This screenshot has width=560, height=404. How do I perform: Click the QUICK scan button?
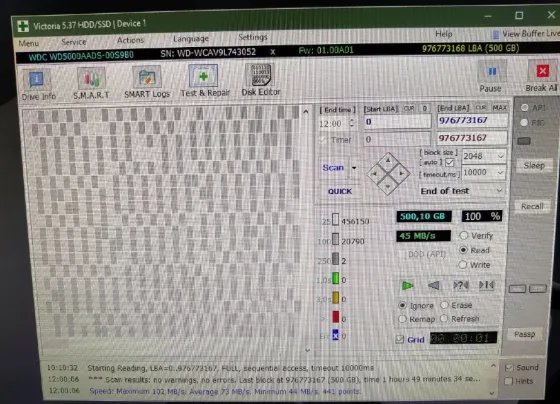coord(340,191)
